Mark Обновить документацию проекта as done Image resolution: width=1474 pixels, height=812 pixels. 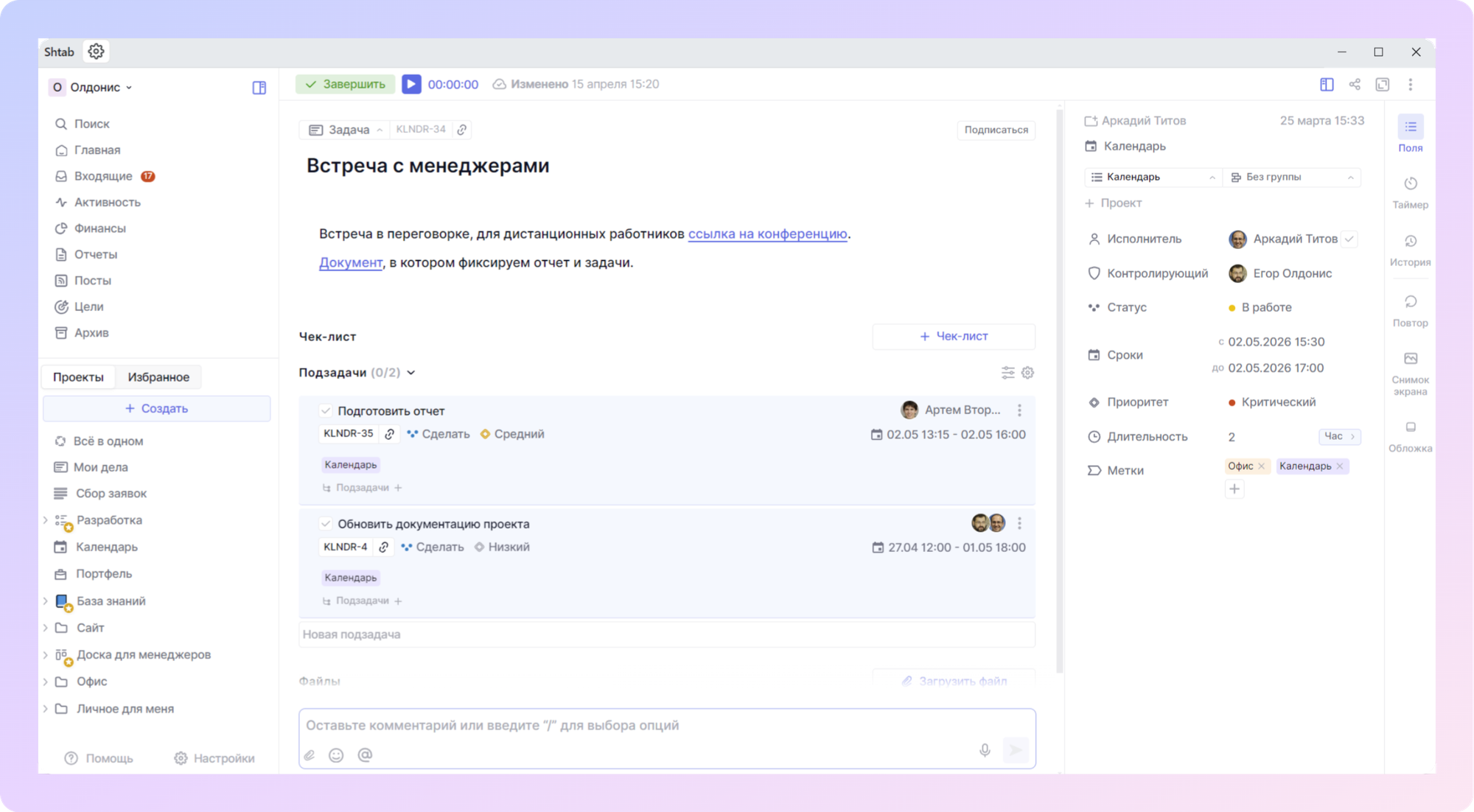coord(326,524)
